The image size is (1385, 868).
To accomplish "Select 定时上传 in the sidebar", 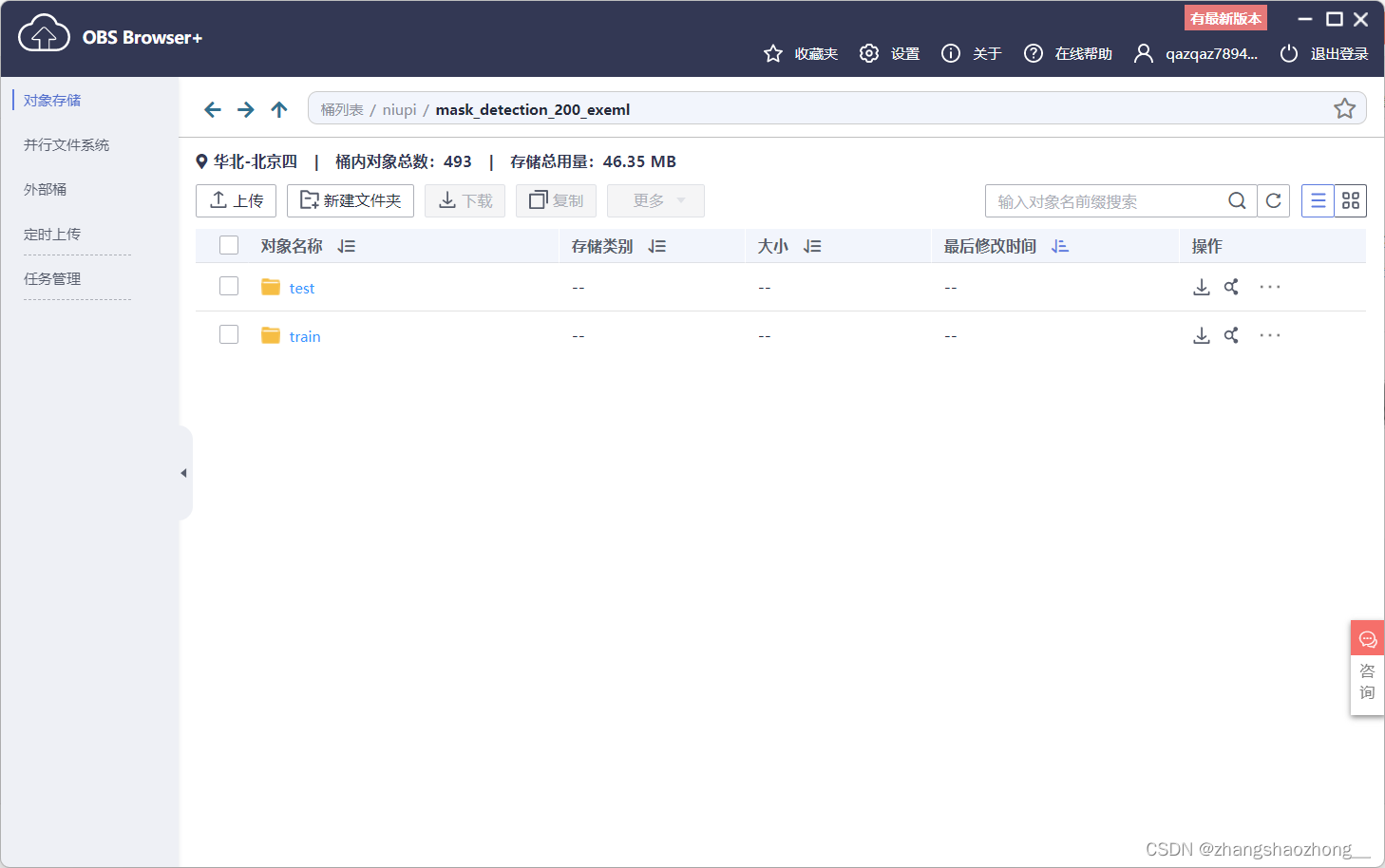I will [x=52, y=234].
